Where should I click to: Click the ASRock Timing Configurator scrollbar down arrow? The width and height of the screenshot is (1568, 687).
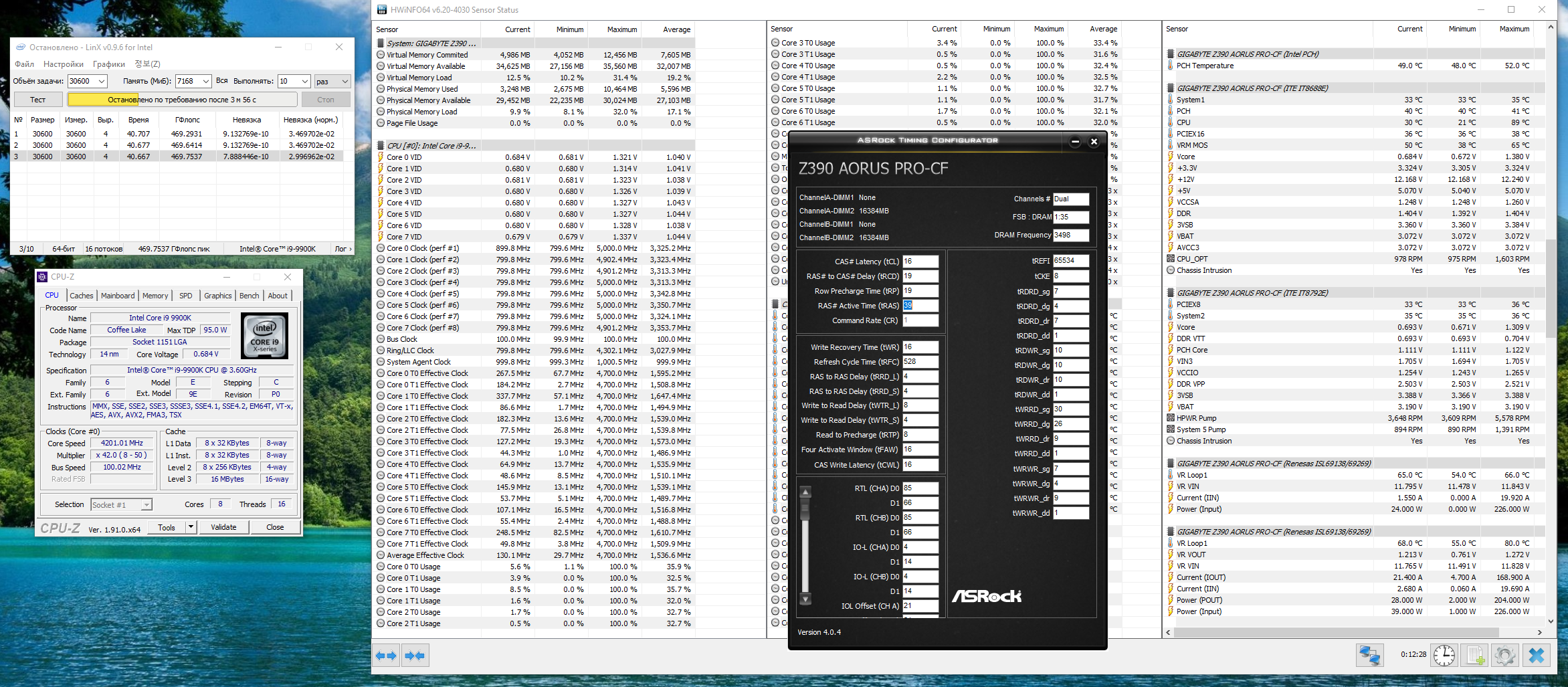[x=805, y=599]
